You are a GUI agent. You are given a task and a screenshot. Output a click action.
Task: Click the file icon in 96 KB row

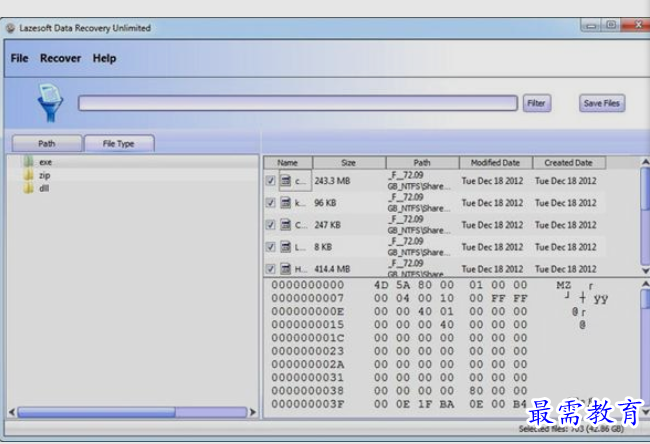click(x=286, y=202)
